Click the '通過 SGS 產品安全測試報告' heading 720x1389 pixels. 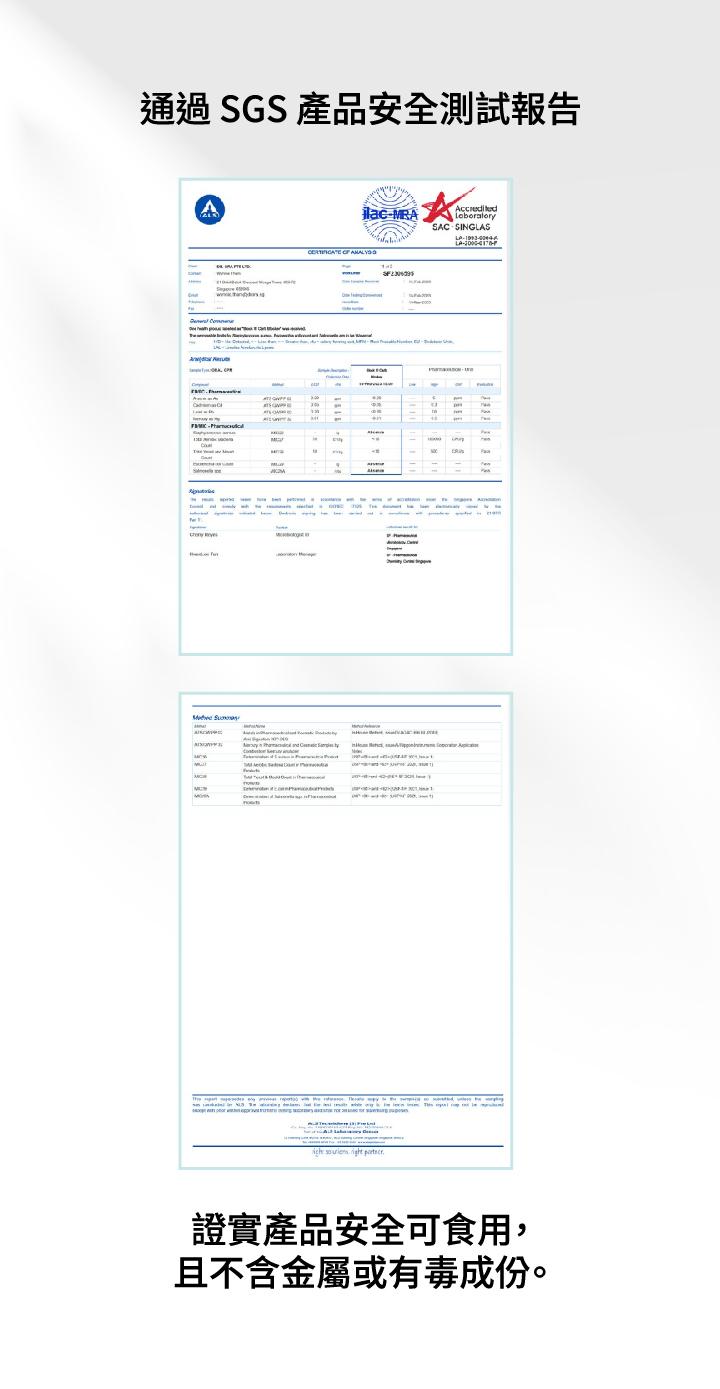pos(360,109)
